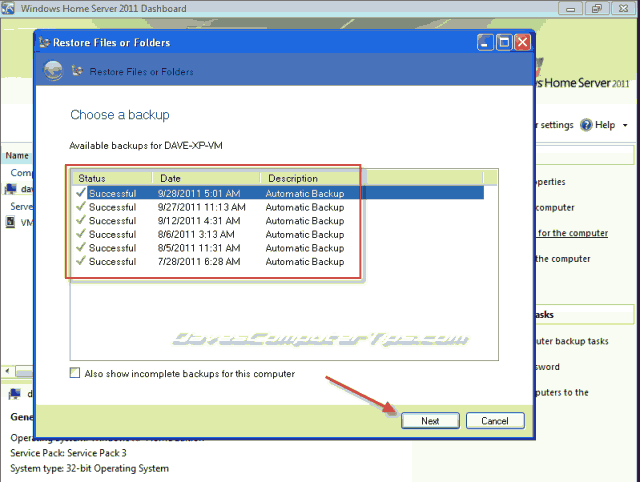Viewport: 640px width, 482px height.
Task: Expand the Help dropdown arrow in the Dashboard
Action: pyautogui.click(x=625, y=125)
